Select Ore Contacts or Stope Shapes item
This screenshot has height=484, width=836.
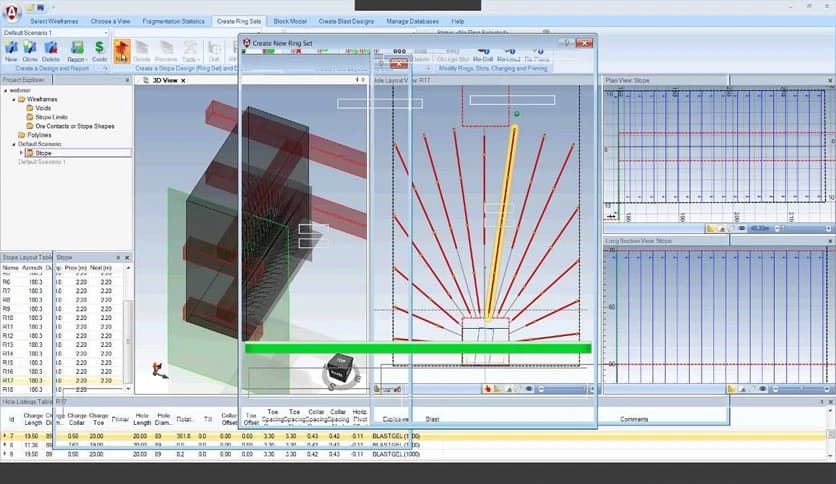75,127
